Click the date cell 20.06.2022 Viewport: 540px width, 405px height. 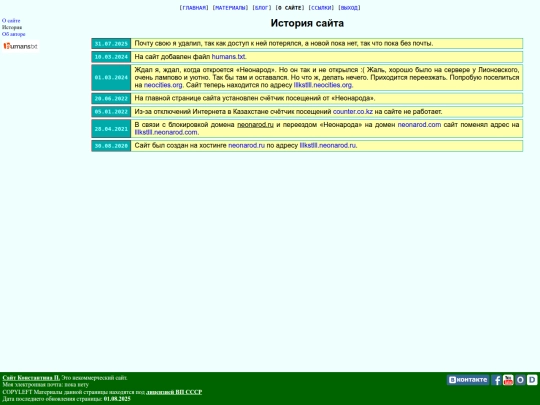(111, 98)
